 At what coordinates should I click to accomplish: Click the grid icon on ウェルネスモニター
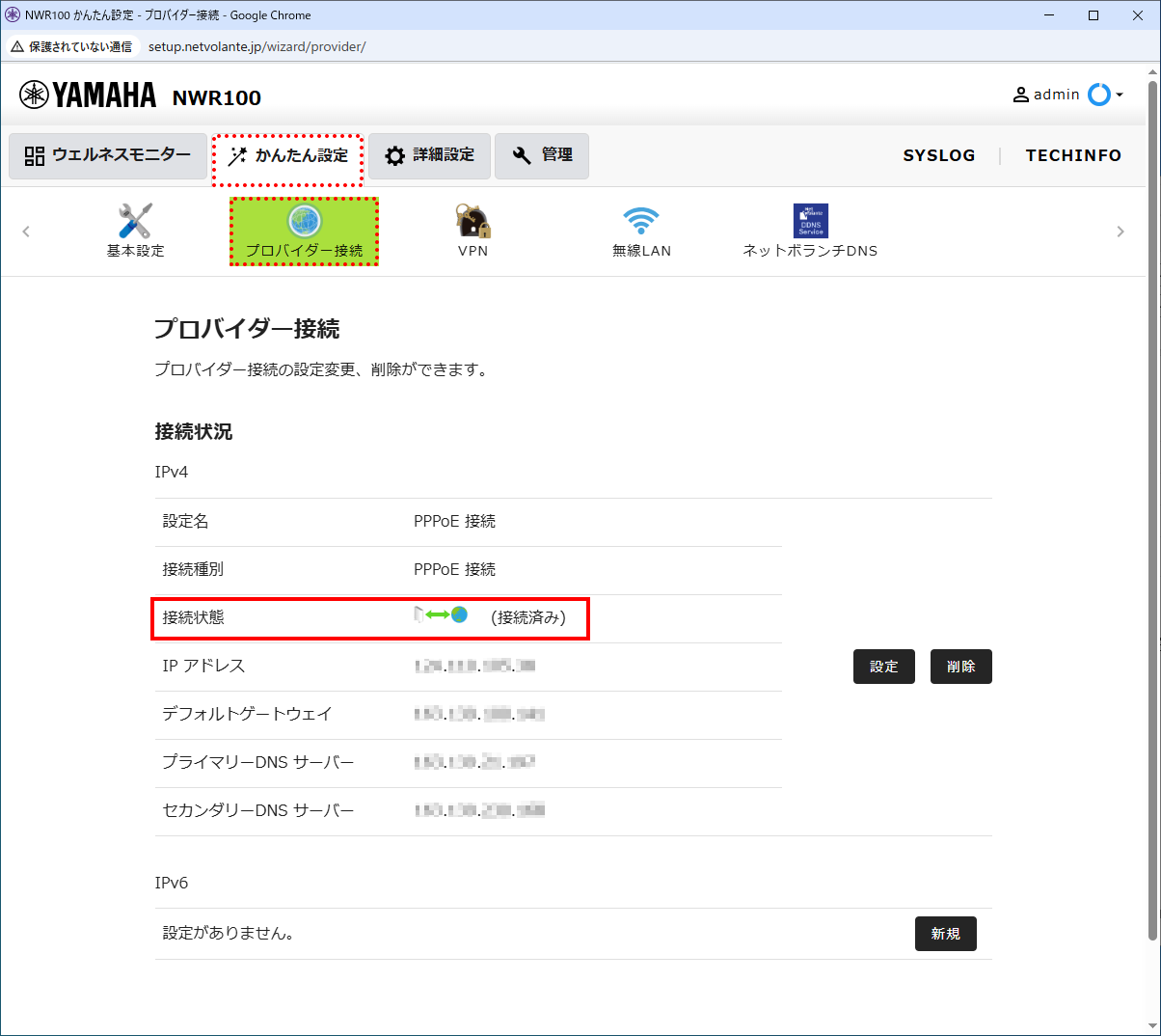click(33, 155)
